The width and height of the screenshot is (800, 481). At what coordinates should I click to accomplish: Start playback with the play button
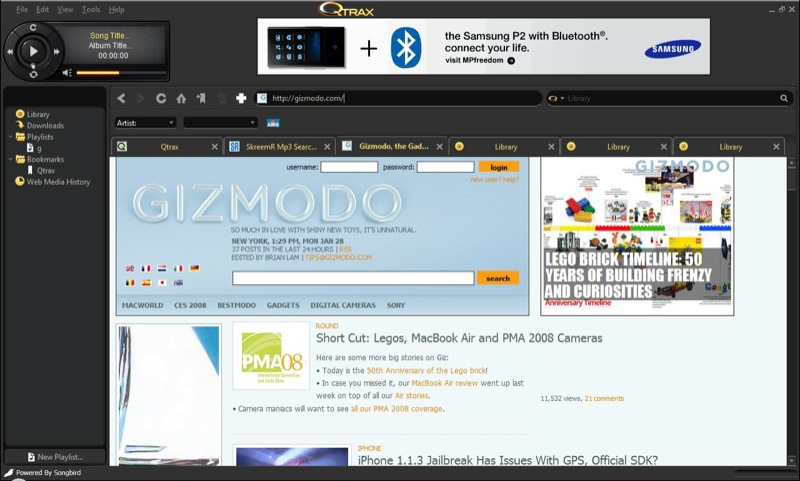33,51
